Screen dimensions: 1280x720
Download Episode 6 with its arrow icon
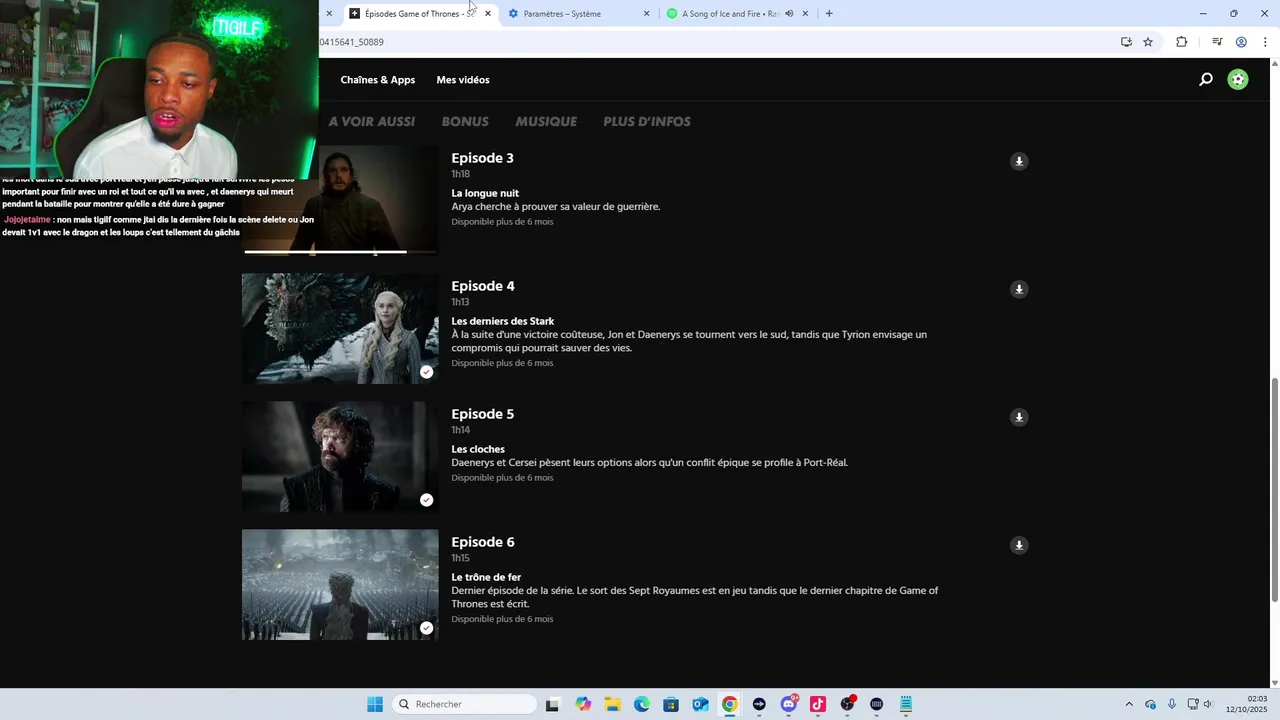pyautogui.click(x=1019, y=545)
